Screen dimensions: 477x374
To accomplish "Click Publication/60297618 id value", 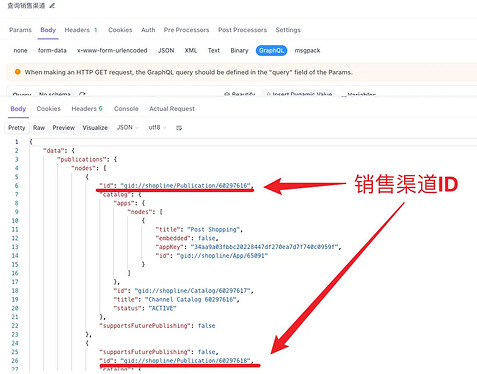I will coord(187,361).
